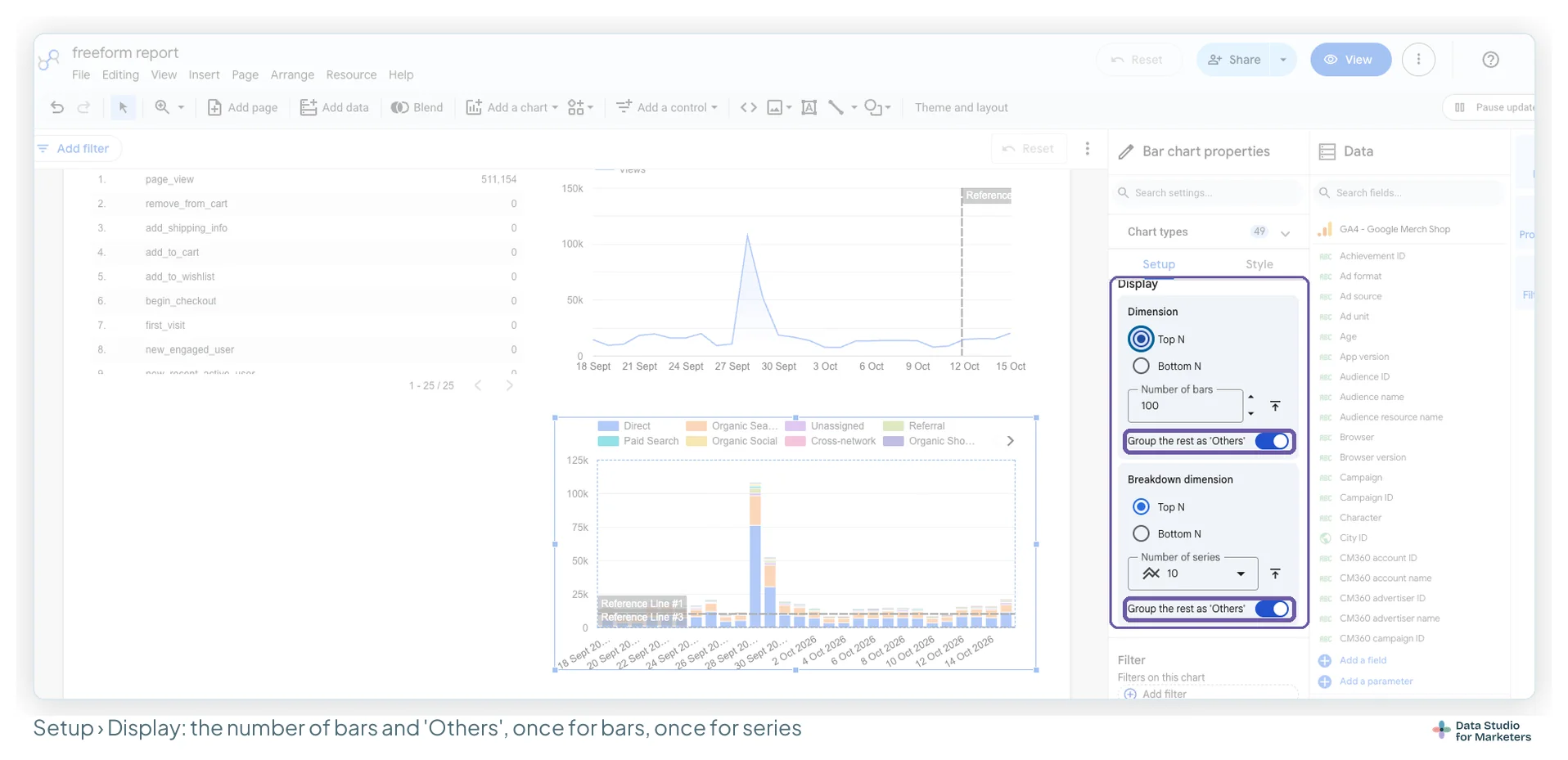The width and height of the screenshot is (1568, 760).
Task: Select Breakdown dimension Bottom N radio
Action: click(x=1141, y=533)
